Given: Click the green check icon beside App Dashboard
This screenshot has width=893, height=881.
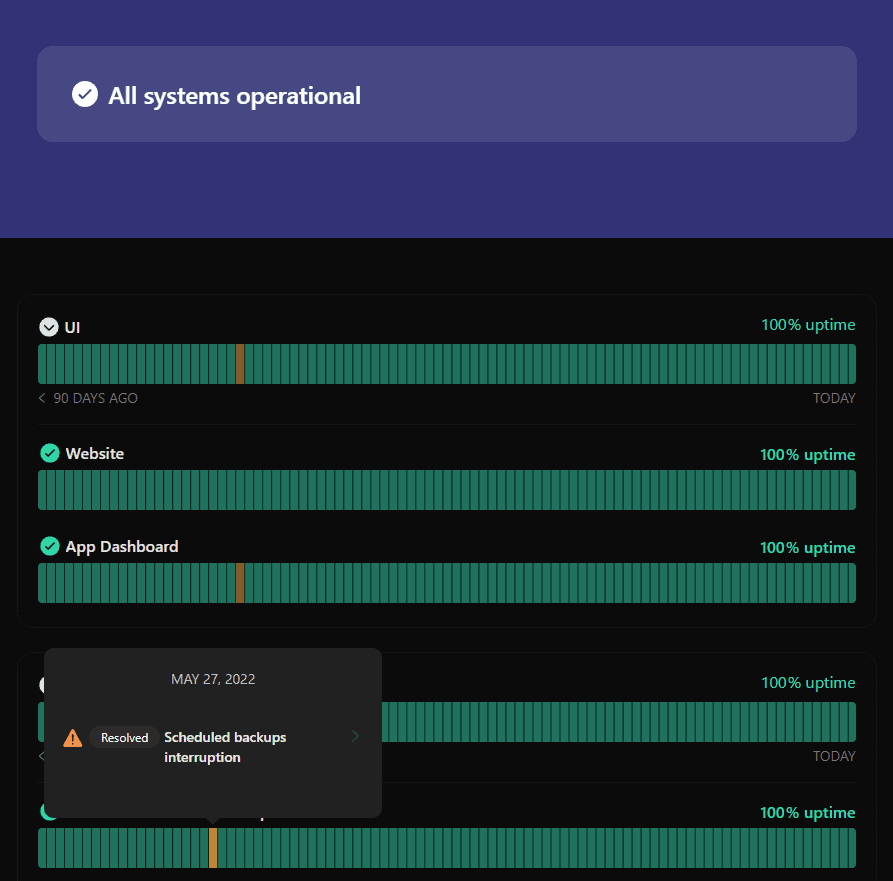Looking at the screenshot, I should pos(49,546).
